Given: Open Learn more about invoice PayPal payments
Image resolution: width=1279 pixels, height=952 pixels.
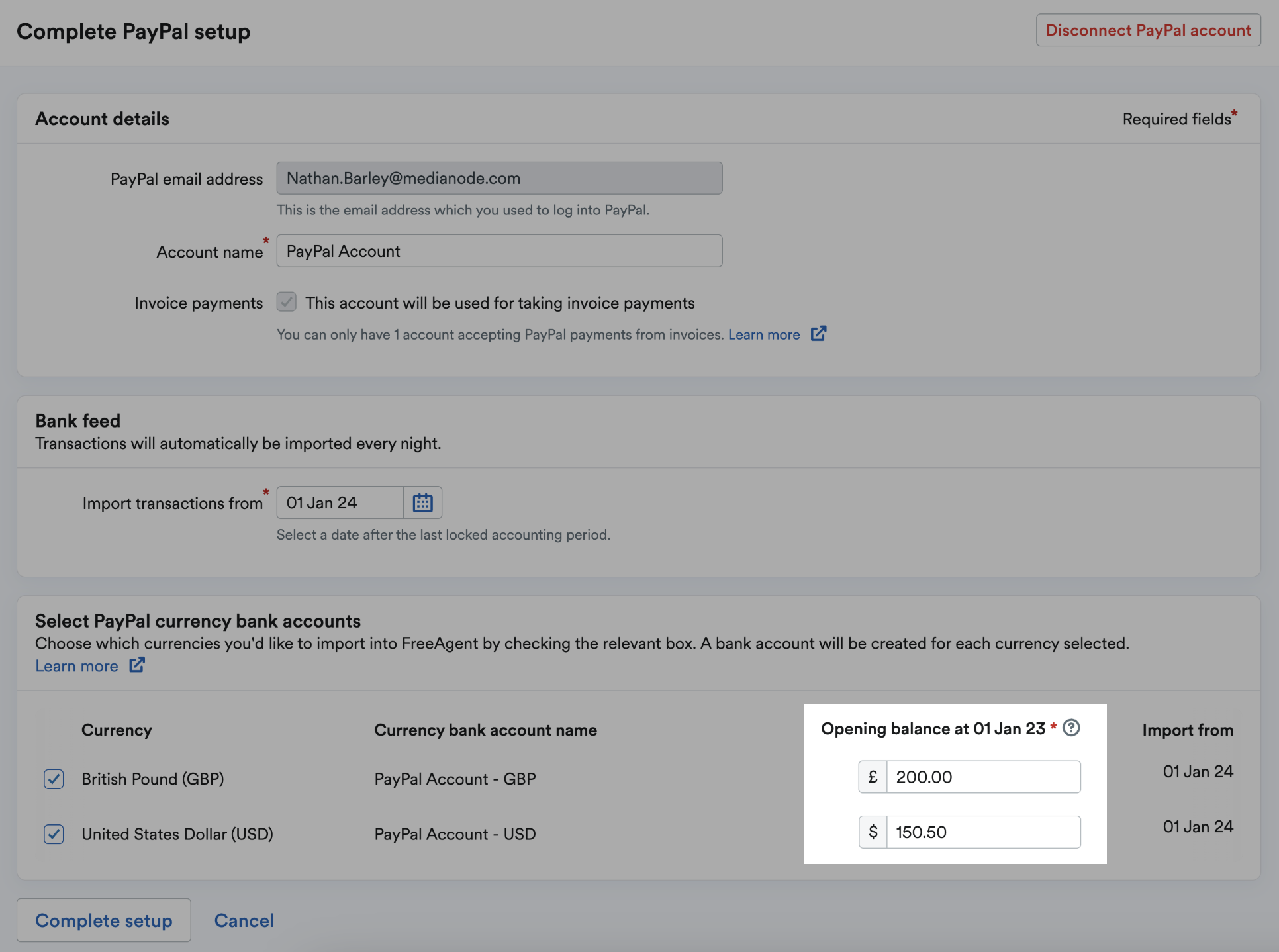Looking at the screenshot, I should pos(764,334).
